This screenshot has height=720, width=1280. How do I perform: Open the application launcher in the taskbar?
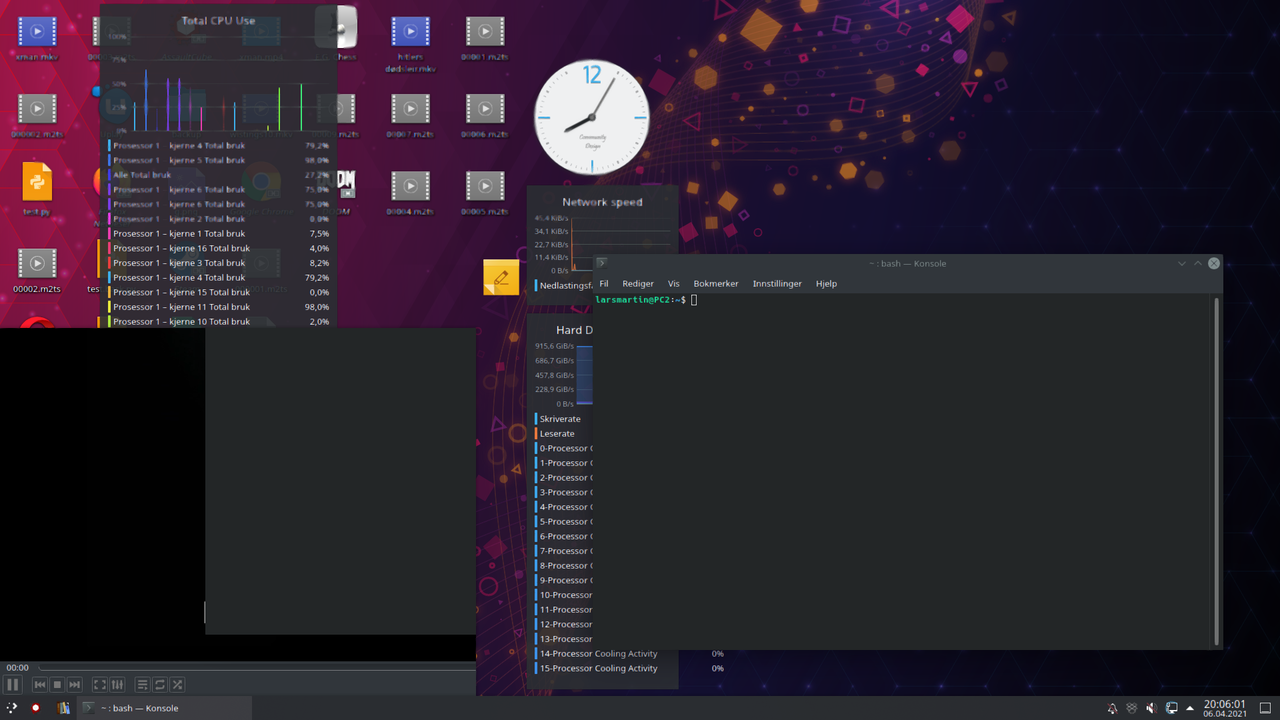(x=11, y=707)
